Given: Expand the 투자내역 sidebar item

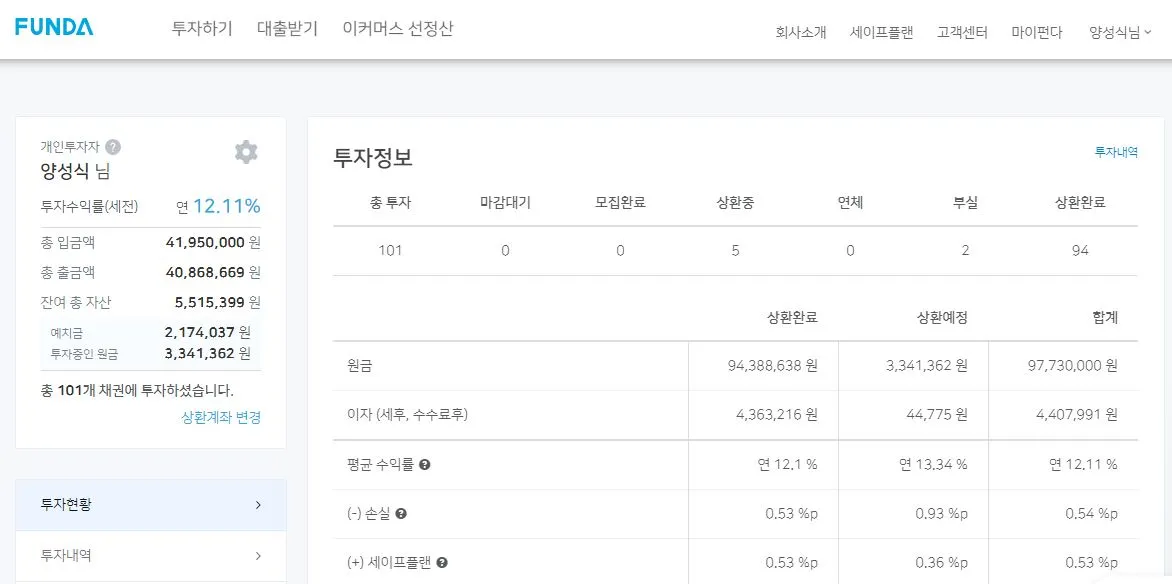Looking at the screenshot, I should (150, 556).
